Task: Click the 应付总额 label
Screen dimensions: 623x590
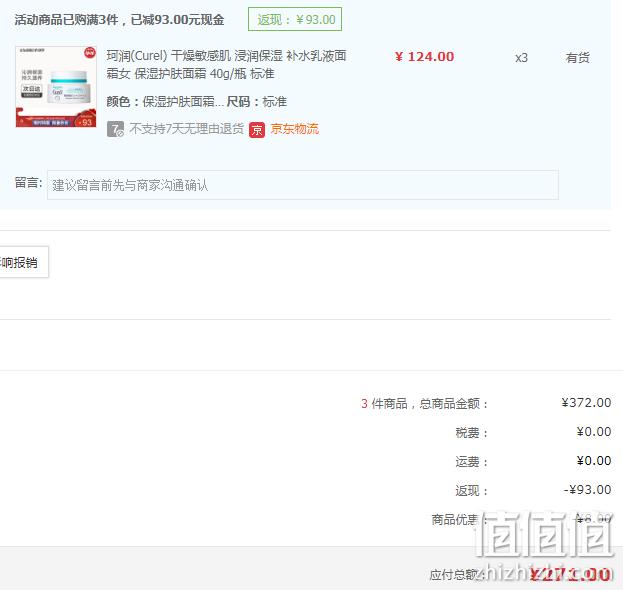Action: tap(456, 575)
